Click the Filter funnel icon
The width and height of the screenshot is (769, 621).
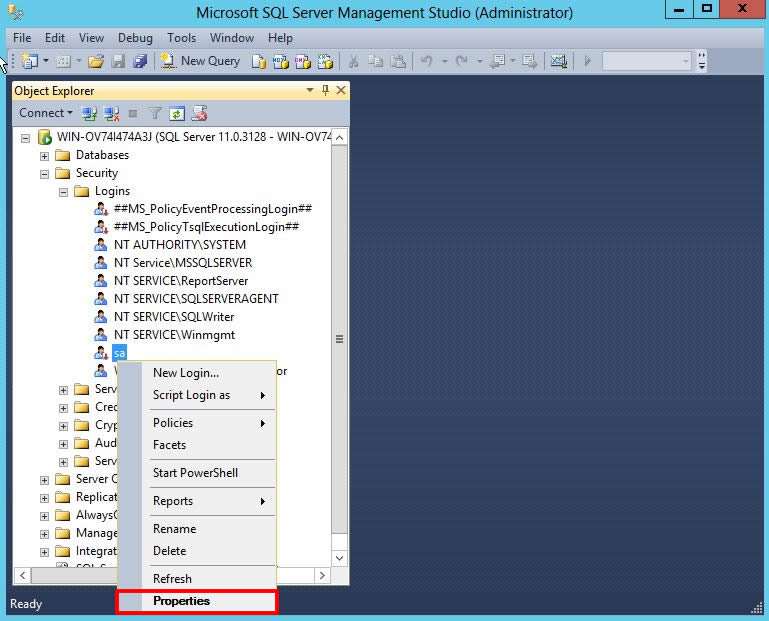point(155,114)
